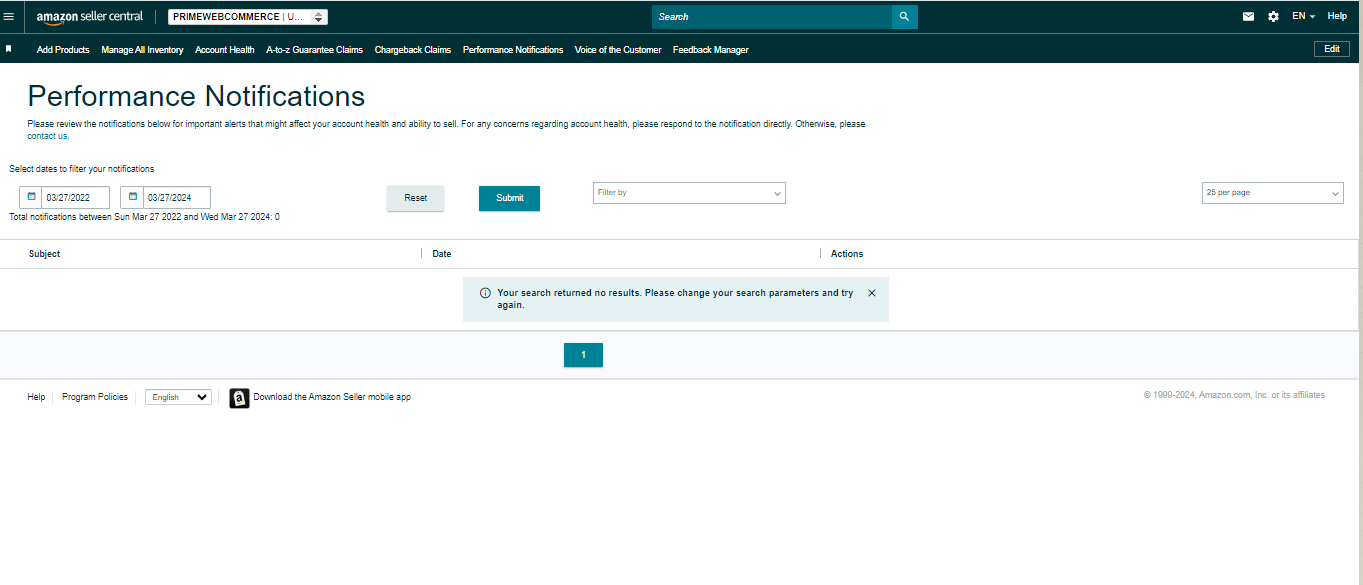Open the English footer language selector

pos(178,397)
